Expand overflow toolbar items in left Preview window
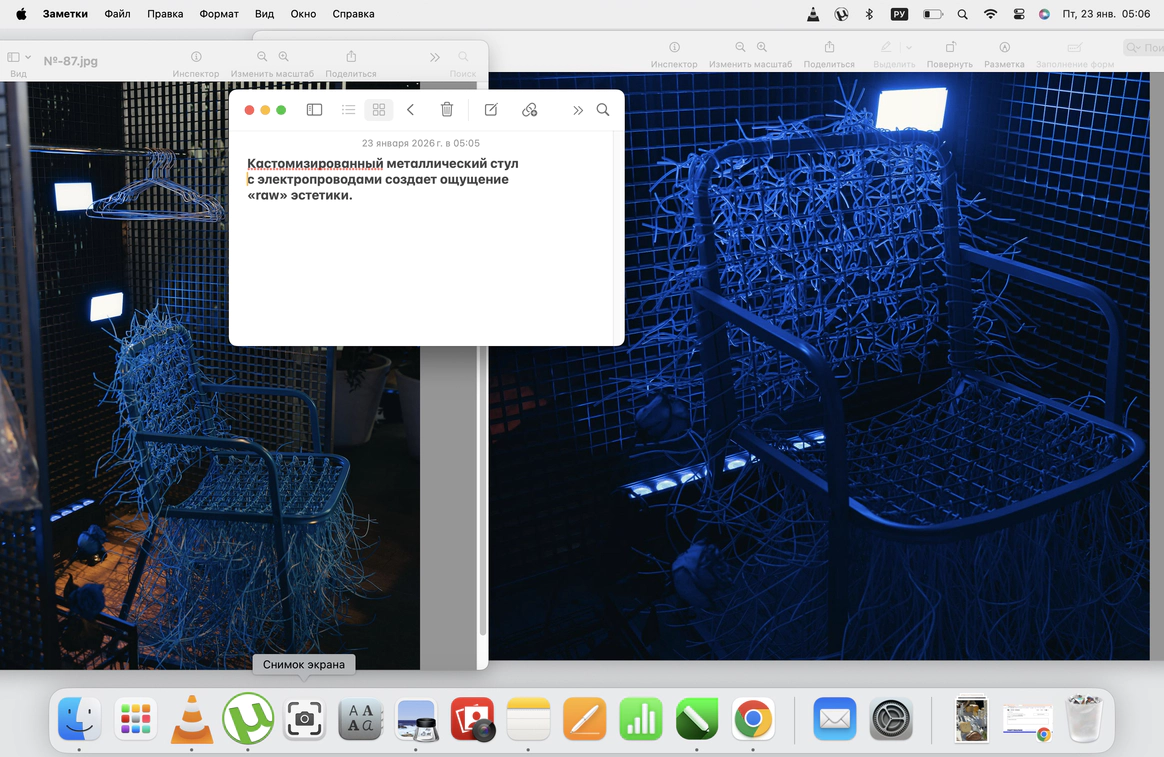Image resolution: width=1164 pixels, height=757 pixels. pyautogui.click(x=435, y=58)
